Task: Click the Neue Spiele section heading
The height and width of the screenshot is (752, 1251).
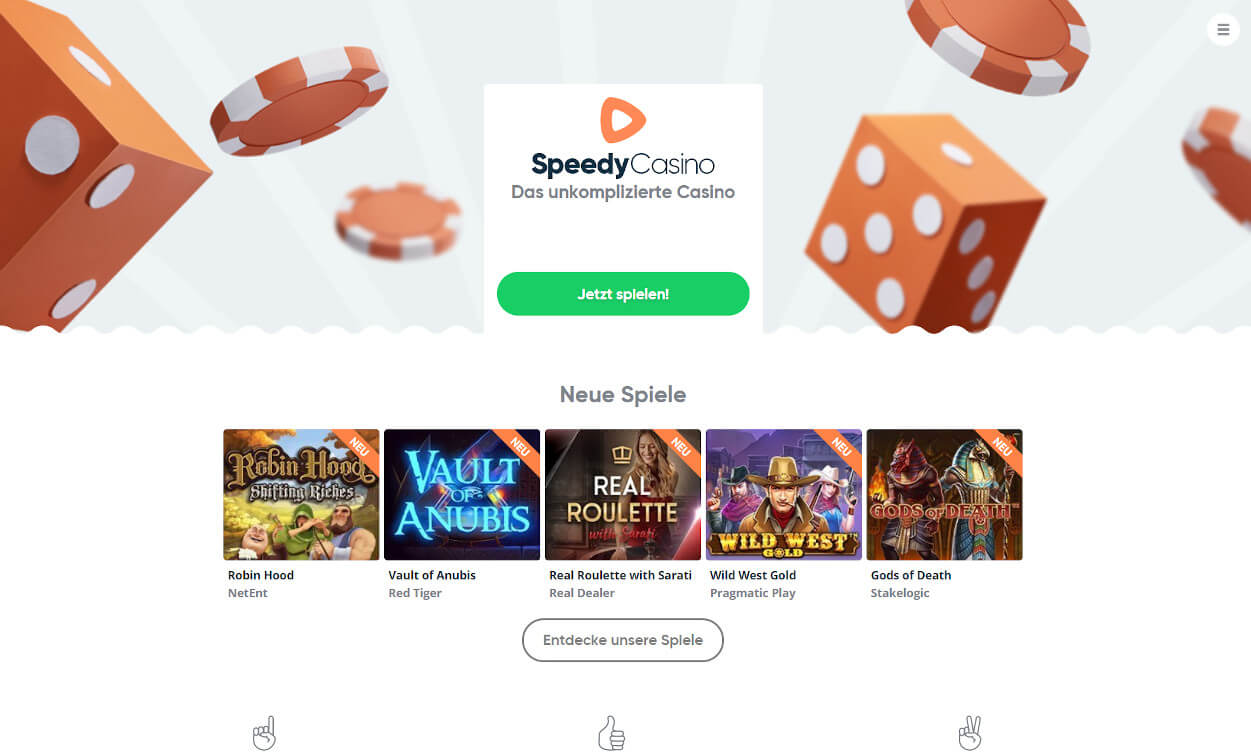Action: (x=623, y=394)
